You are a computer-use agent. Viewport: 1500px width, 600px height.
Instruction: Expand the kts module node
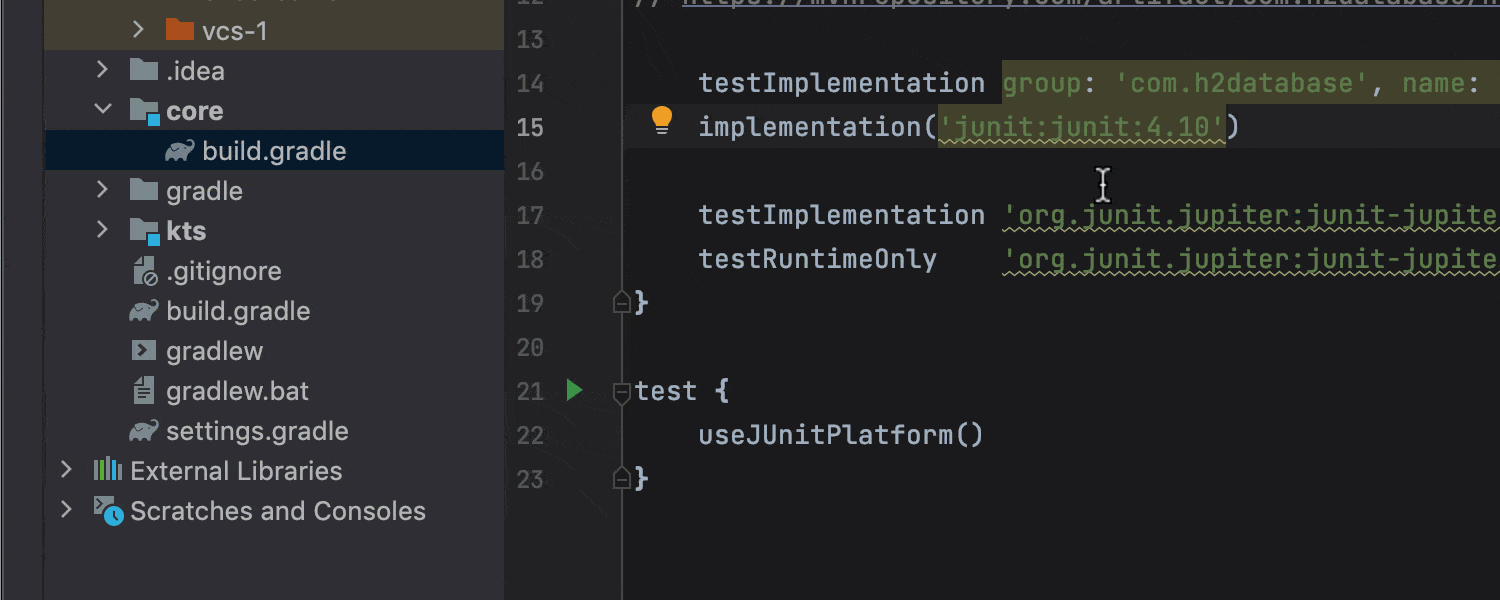pos(101,230)
